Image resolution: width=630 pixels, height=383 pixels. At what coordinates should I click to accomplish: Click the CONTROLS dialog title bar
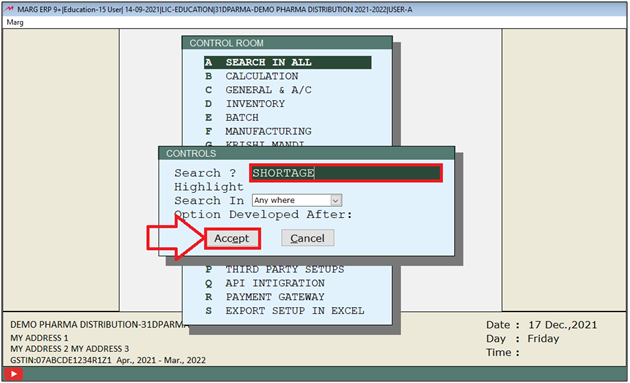pos(307,154)
